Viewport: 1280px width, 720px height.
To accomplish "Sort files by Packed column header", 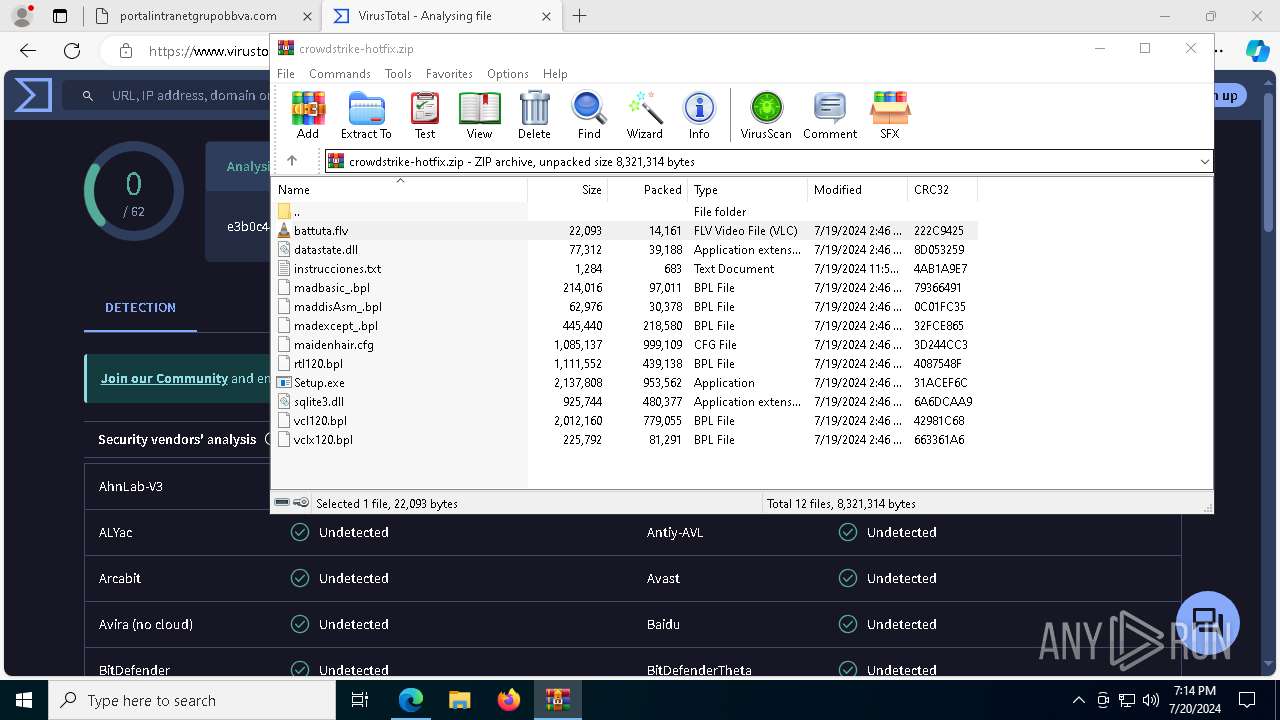I will [x=647, y=189].
